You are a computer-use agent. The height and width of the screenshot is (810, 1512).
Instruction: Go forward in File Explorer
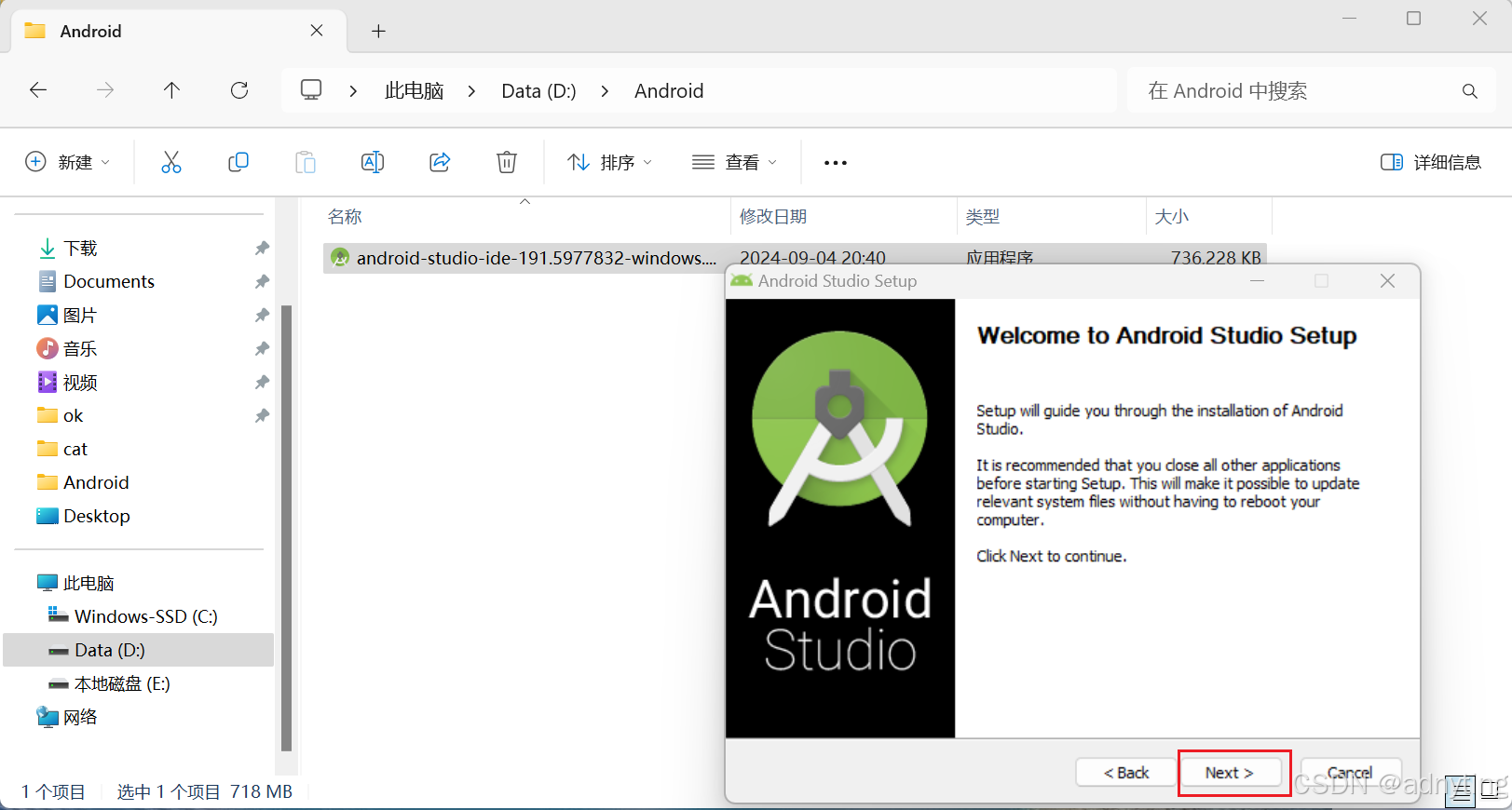pos(105,90)
